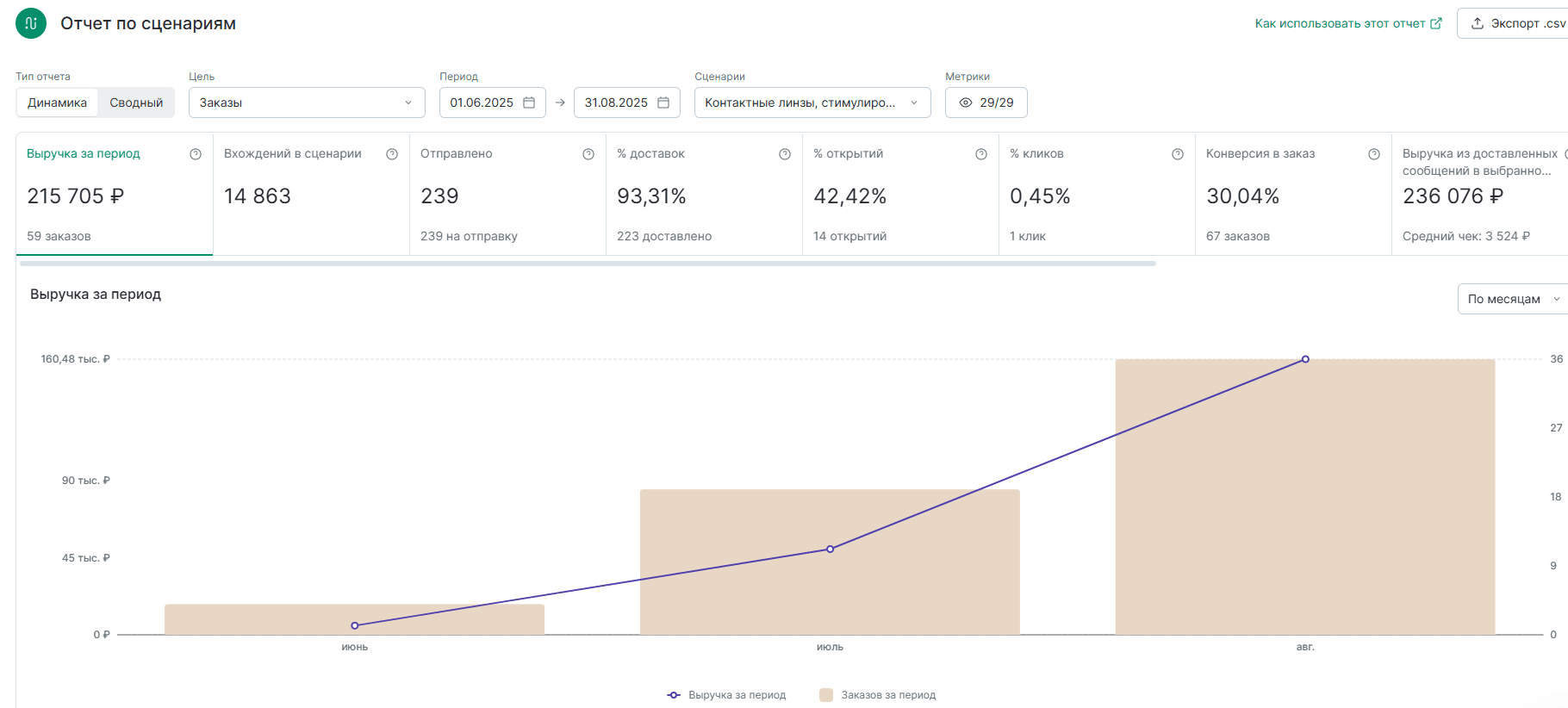Open calendar for start date 01.06.2025
The width and height of the screenshot is (1568, 708).
[529, 102]
